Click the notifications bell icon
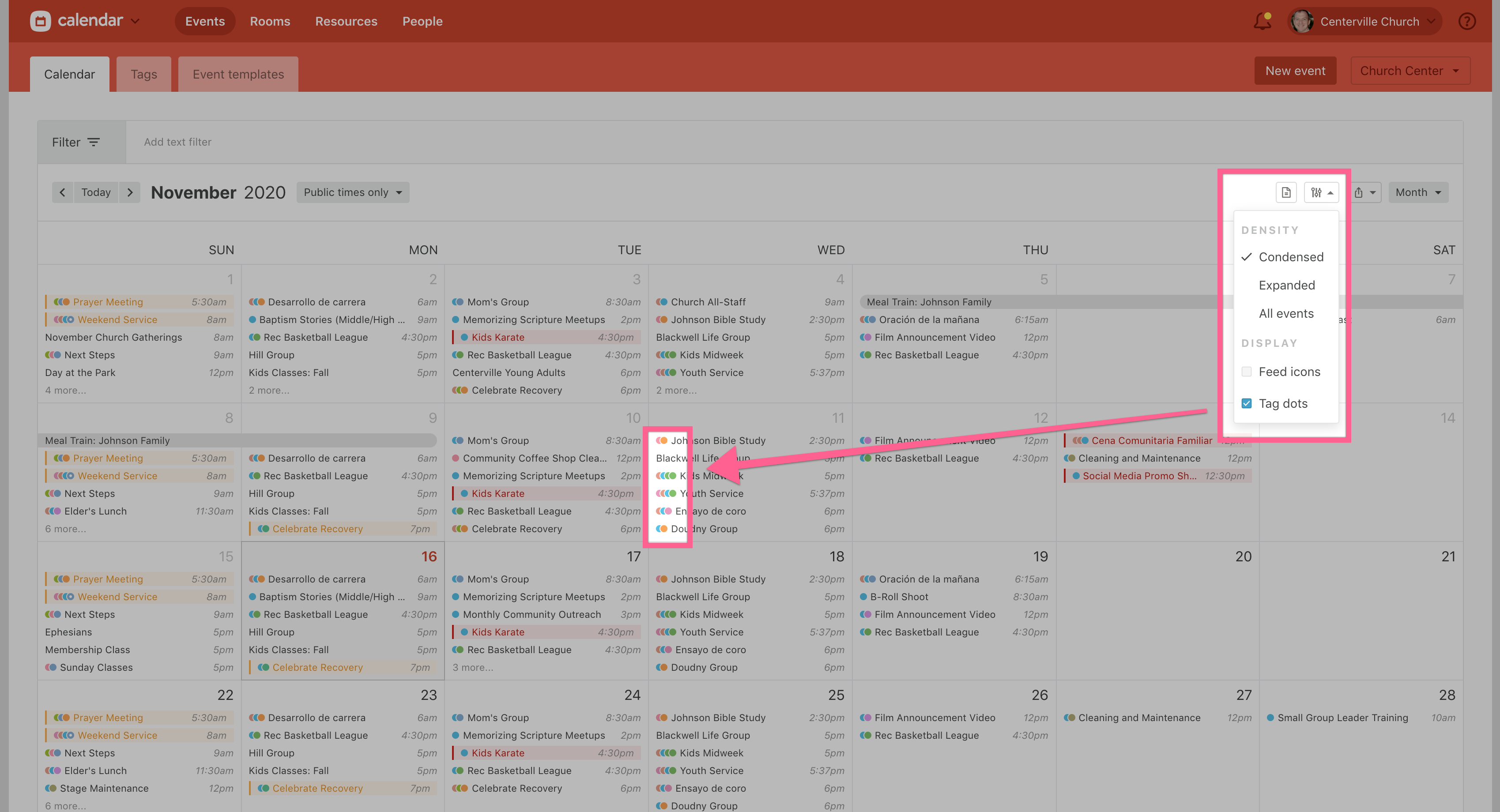 1262,22
